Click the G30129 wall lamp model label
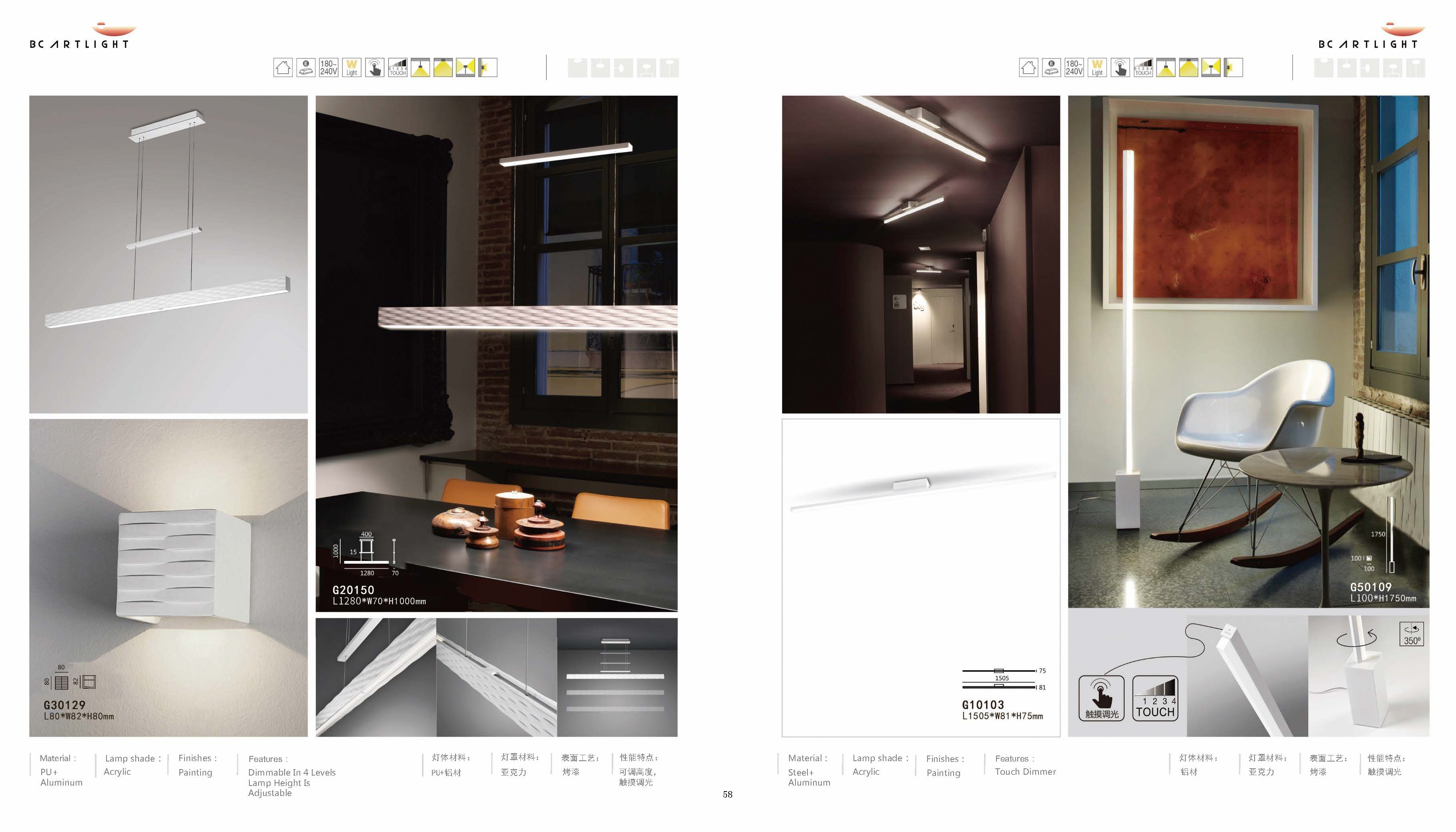1456x832 pixels. [x=64, y=705]
